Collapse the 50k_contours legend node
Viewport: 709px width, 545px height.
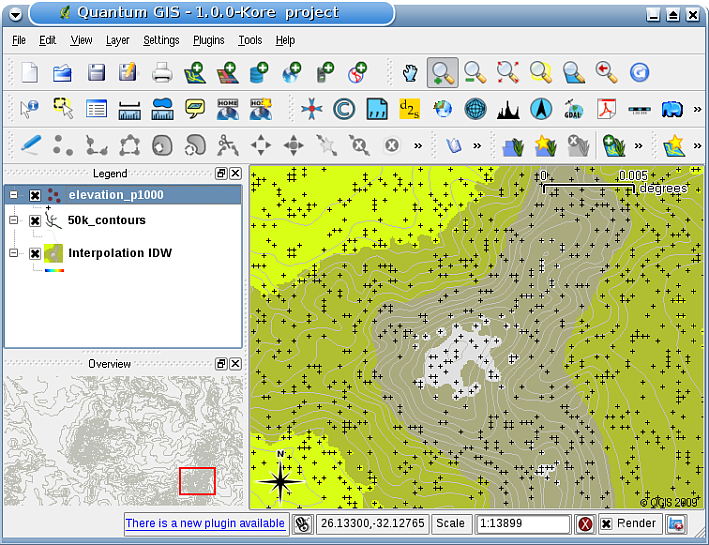click(14, 220)
